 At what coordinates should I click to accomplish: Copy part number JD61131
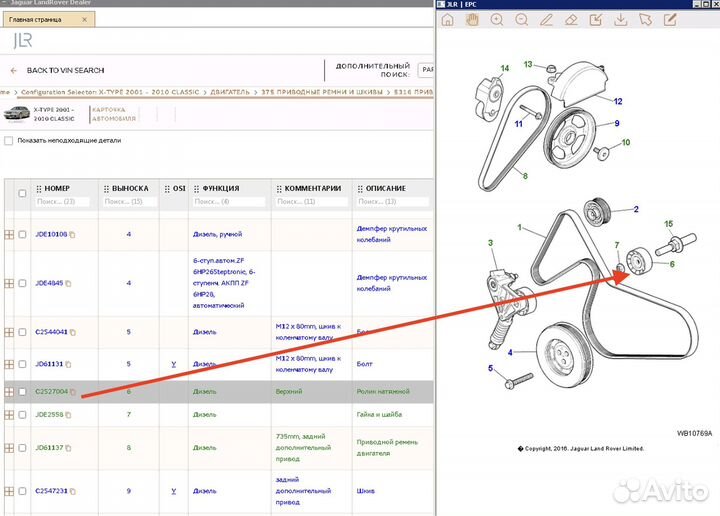tap(68, 365)
